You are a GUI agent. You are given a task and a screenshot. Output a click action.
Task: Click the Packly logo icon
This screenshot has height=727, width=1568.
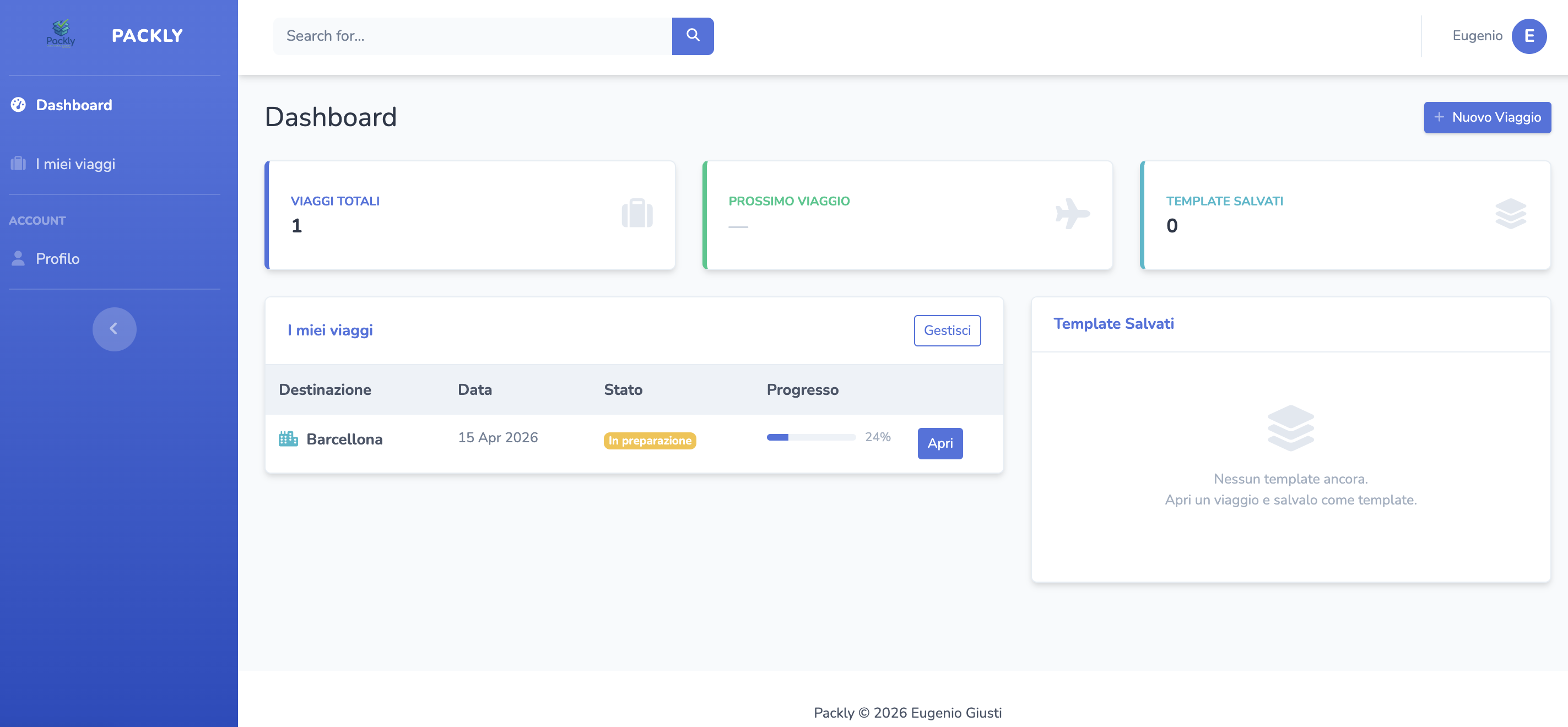[x=61, y=34]
